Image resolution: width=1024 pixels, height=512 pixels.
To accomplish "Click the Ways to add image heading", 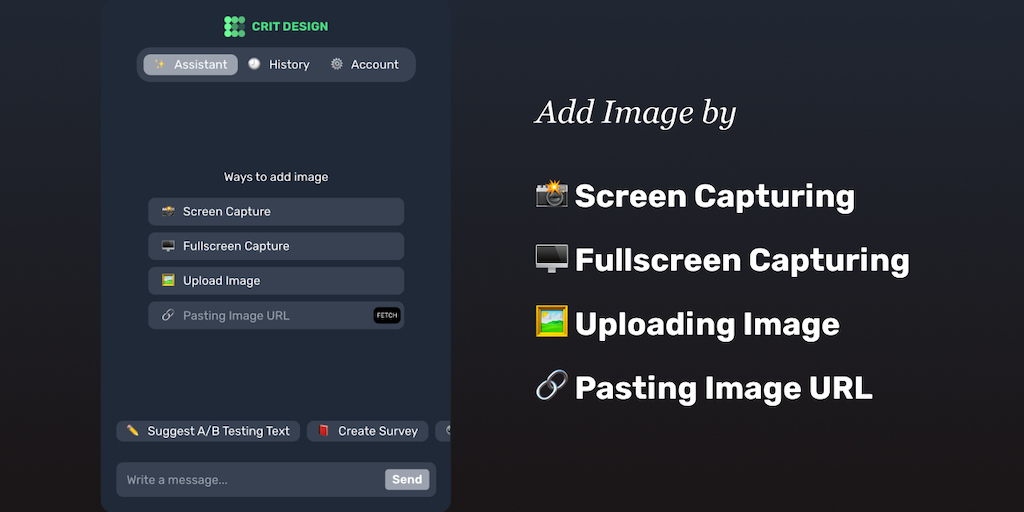I will pos(276,177).
